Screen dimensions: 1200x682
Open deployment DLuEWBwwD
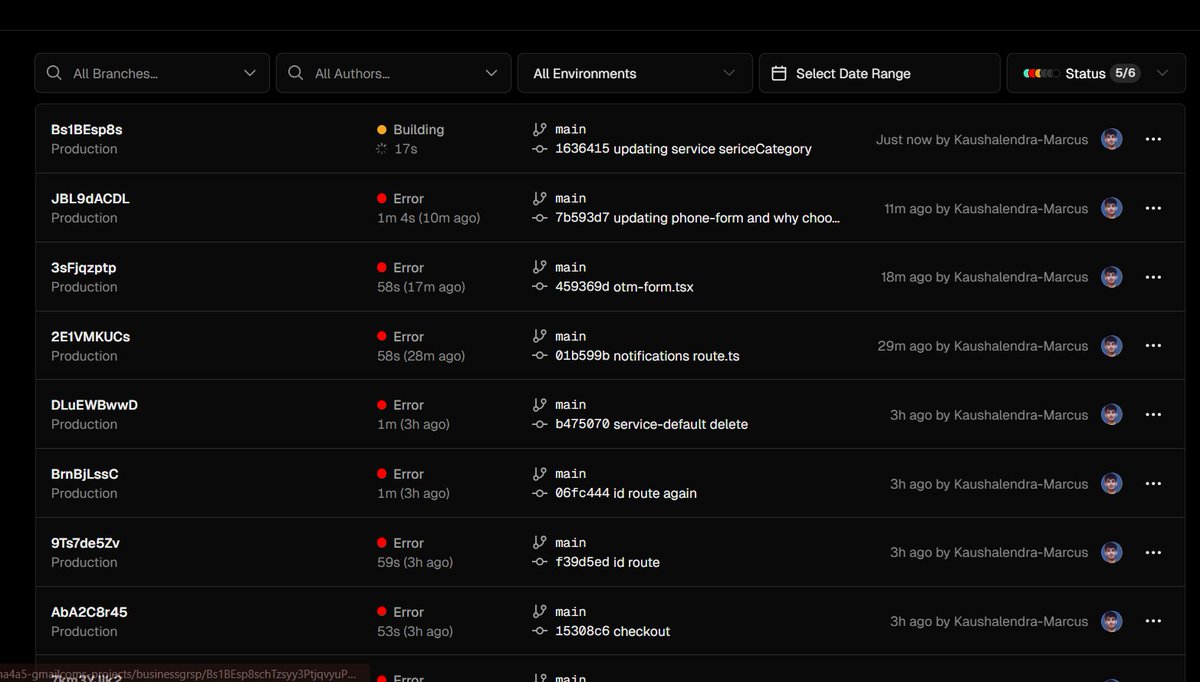[94, 405]
